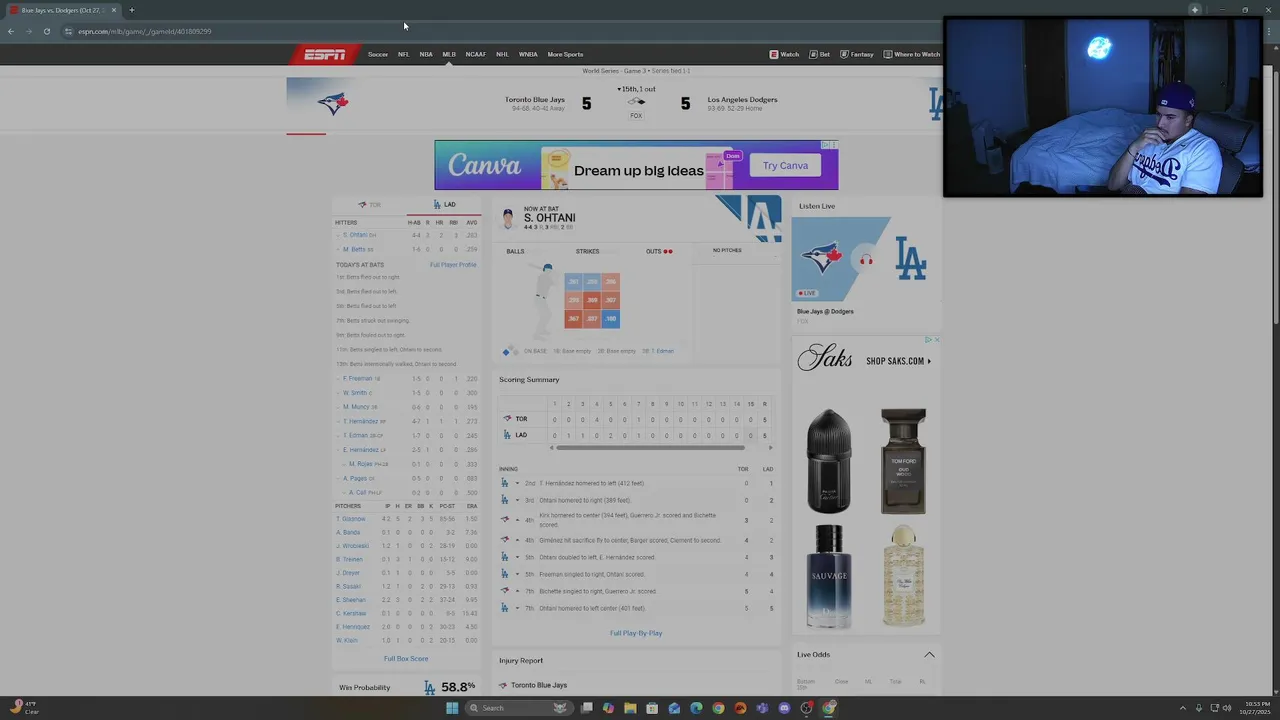The width and height of the screenshot is (1280, 720).
Task: Expand the More Sports menu
Action: 565,54
